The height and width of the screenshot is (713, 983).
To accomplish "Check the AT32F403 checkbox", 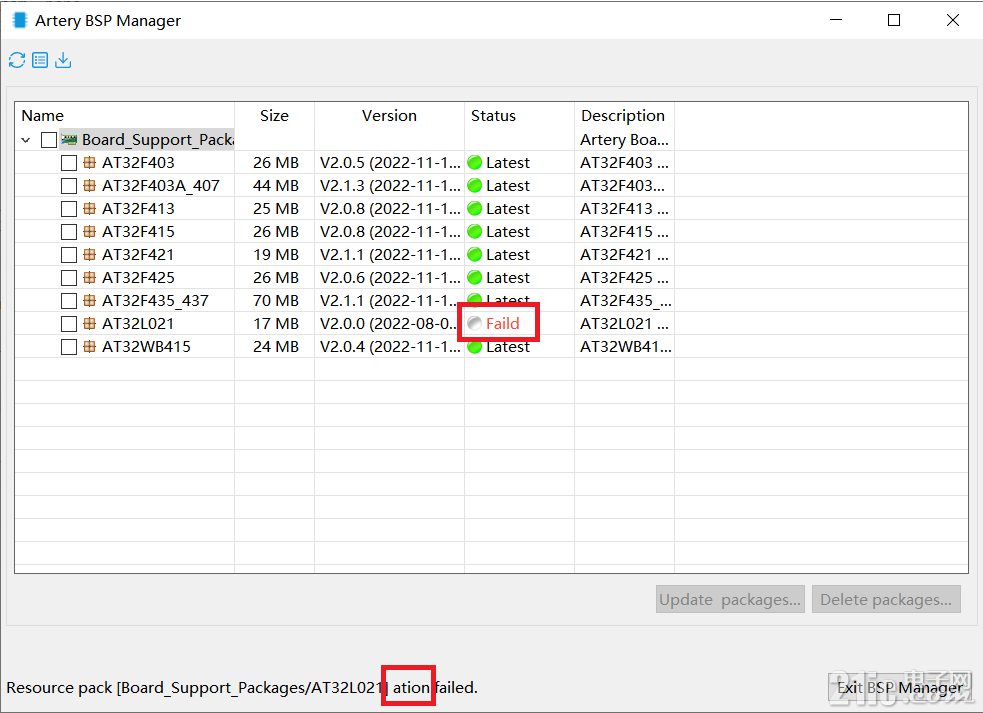I will pyautogui.click(x=69, y=163).
